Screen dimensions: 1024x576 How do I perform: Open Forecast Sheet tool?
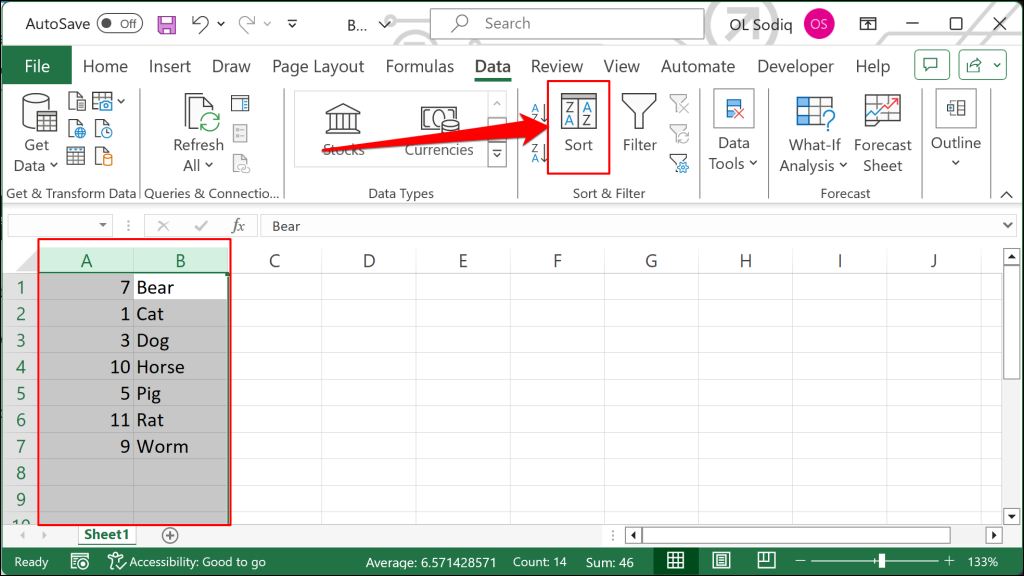coord(882,133)
